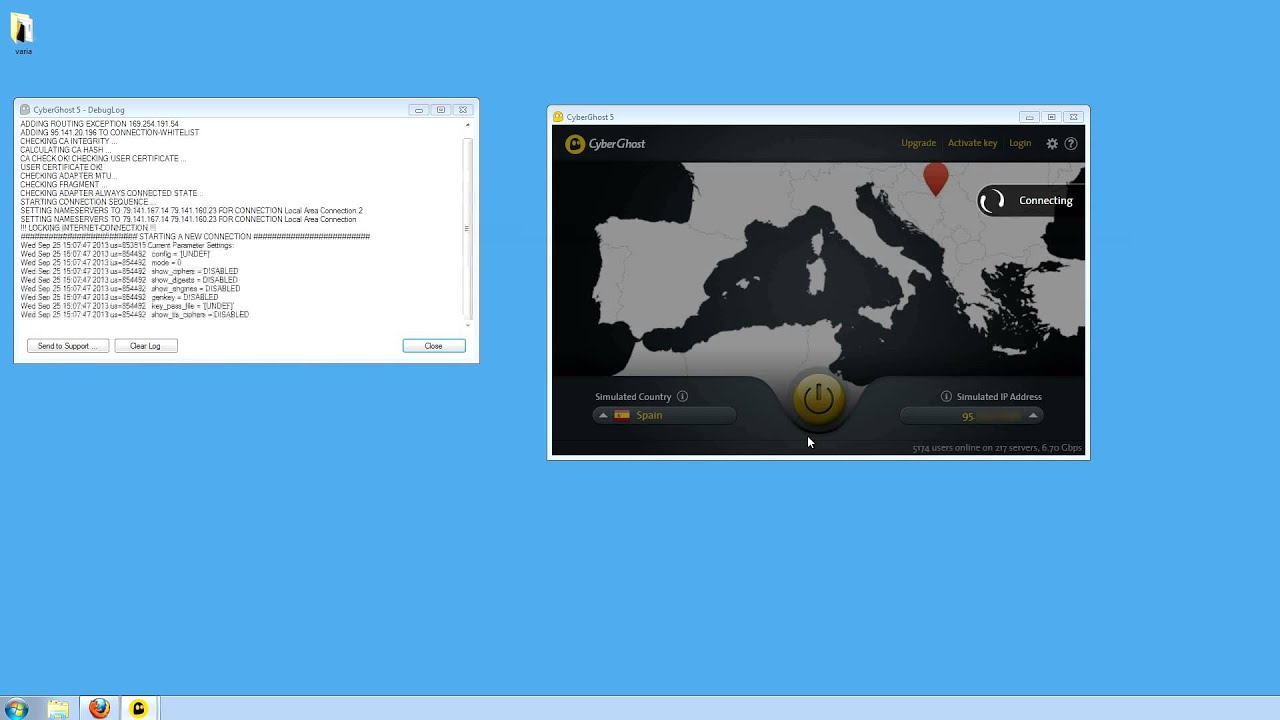This screenshot has width=1280, height=720.
Task: Click the DebugLog vertical scrollbar thumb
Action: click(467, 228)
